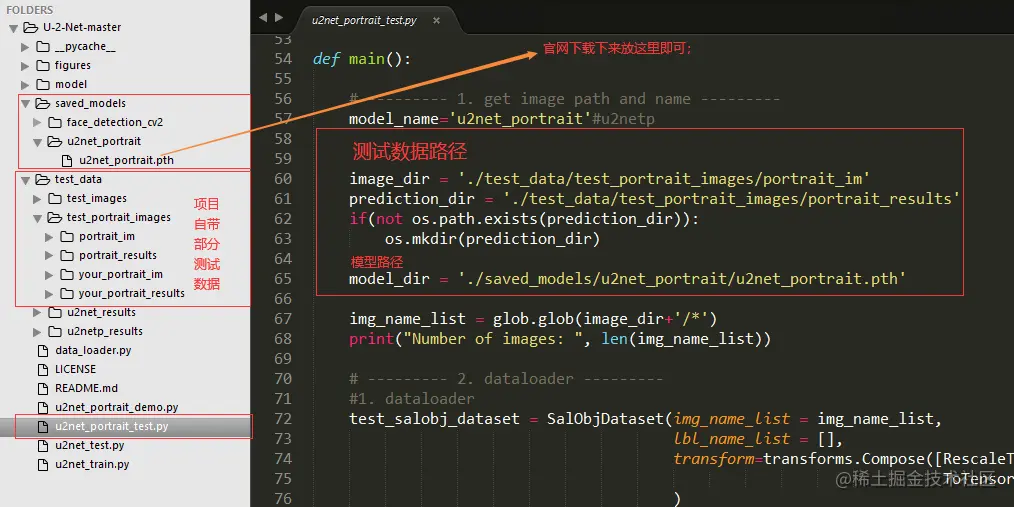The width and height of the screenshot is (1014, 507).
Task: Open u2net_portrait.pth in the sidebar
Action: [126, 160]
